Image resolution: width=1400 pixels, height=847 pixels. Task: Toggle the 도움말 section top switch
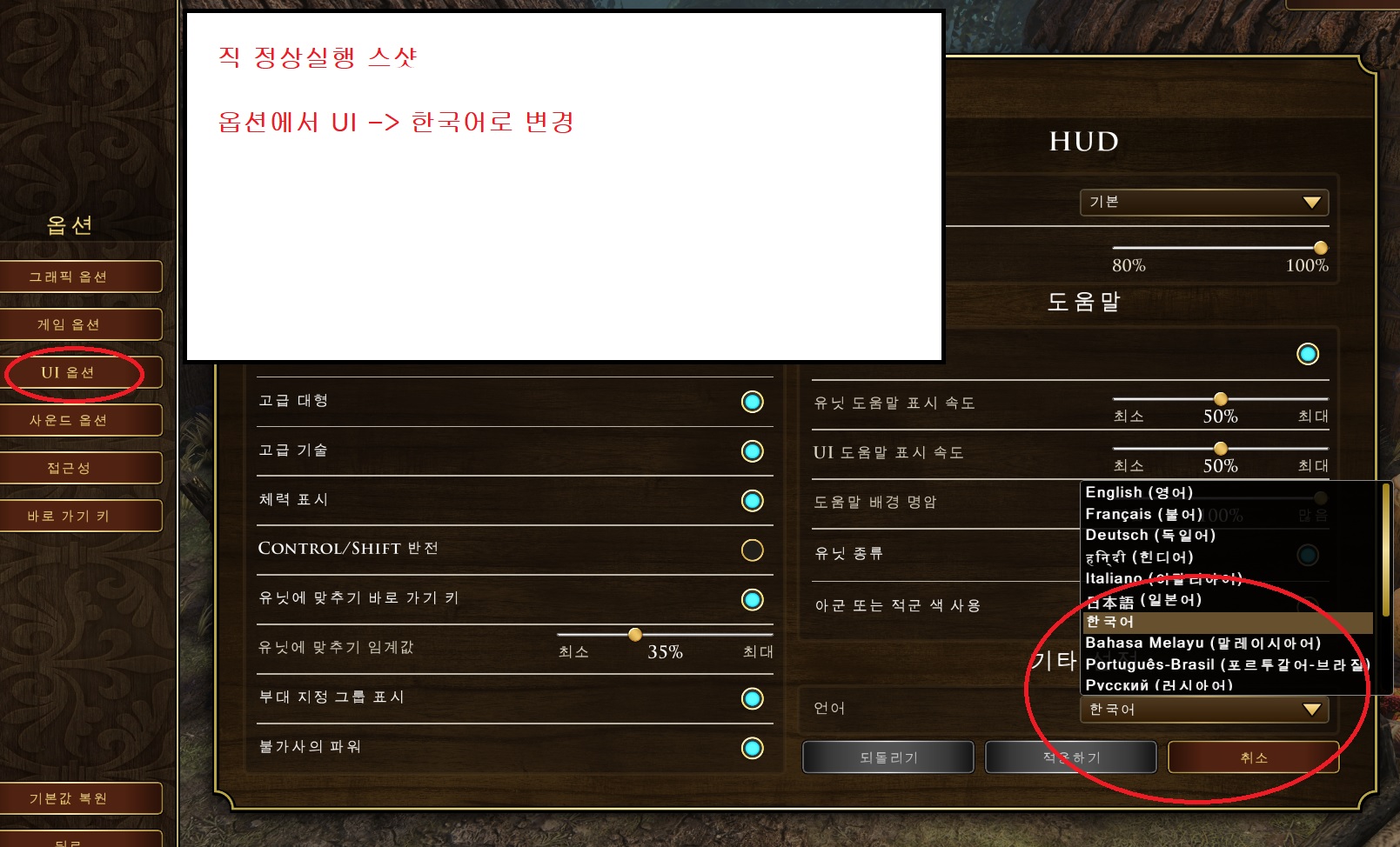[1308, 354]
